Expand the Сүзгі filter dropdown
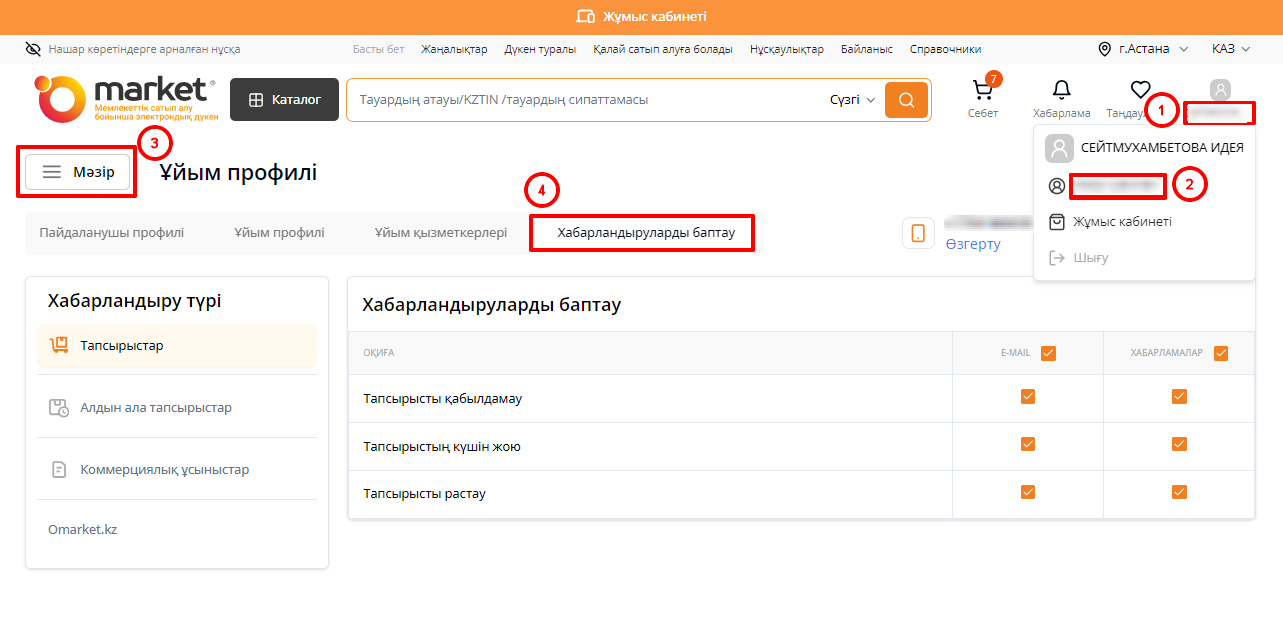 point(852,100)
